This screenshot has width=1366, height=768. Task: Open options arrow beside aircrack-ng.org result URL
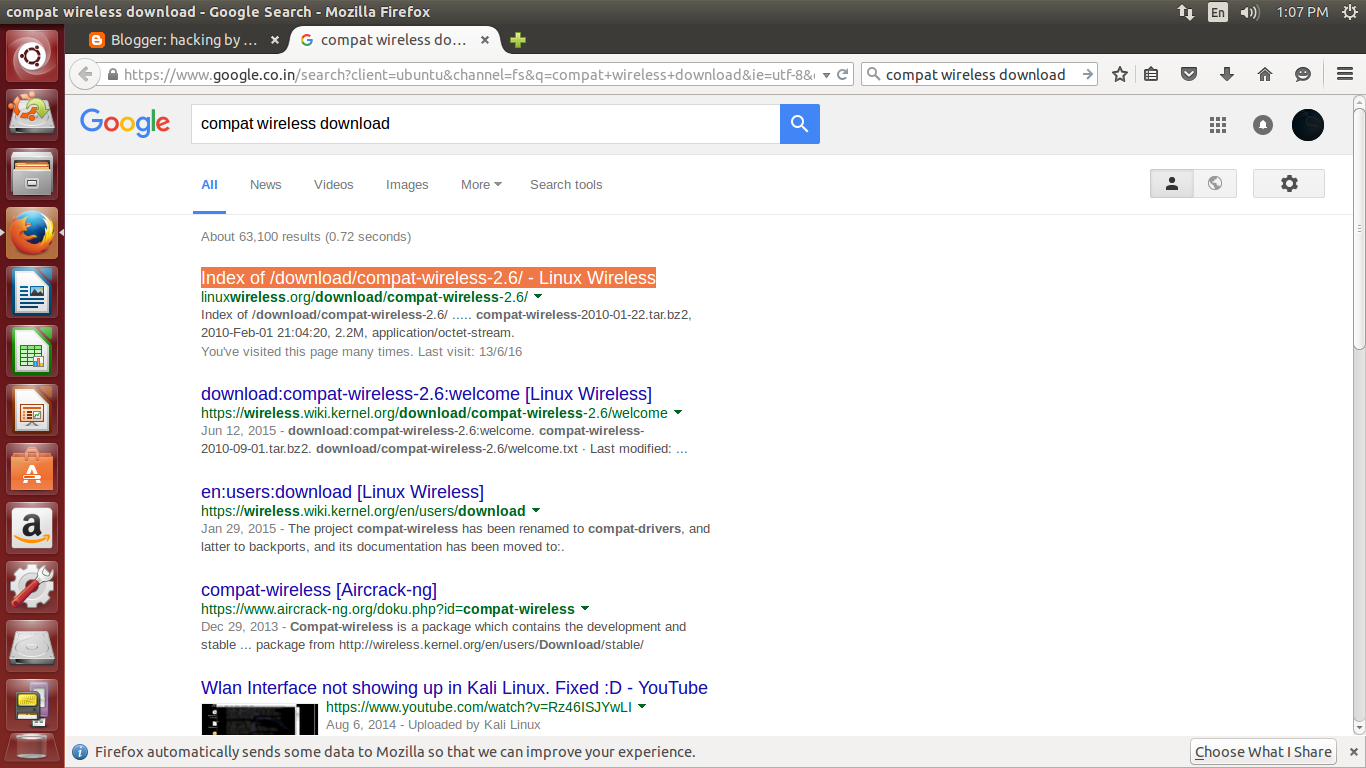585,609
